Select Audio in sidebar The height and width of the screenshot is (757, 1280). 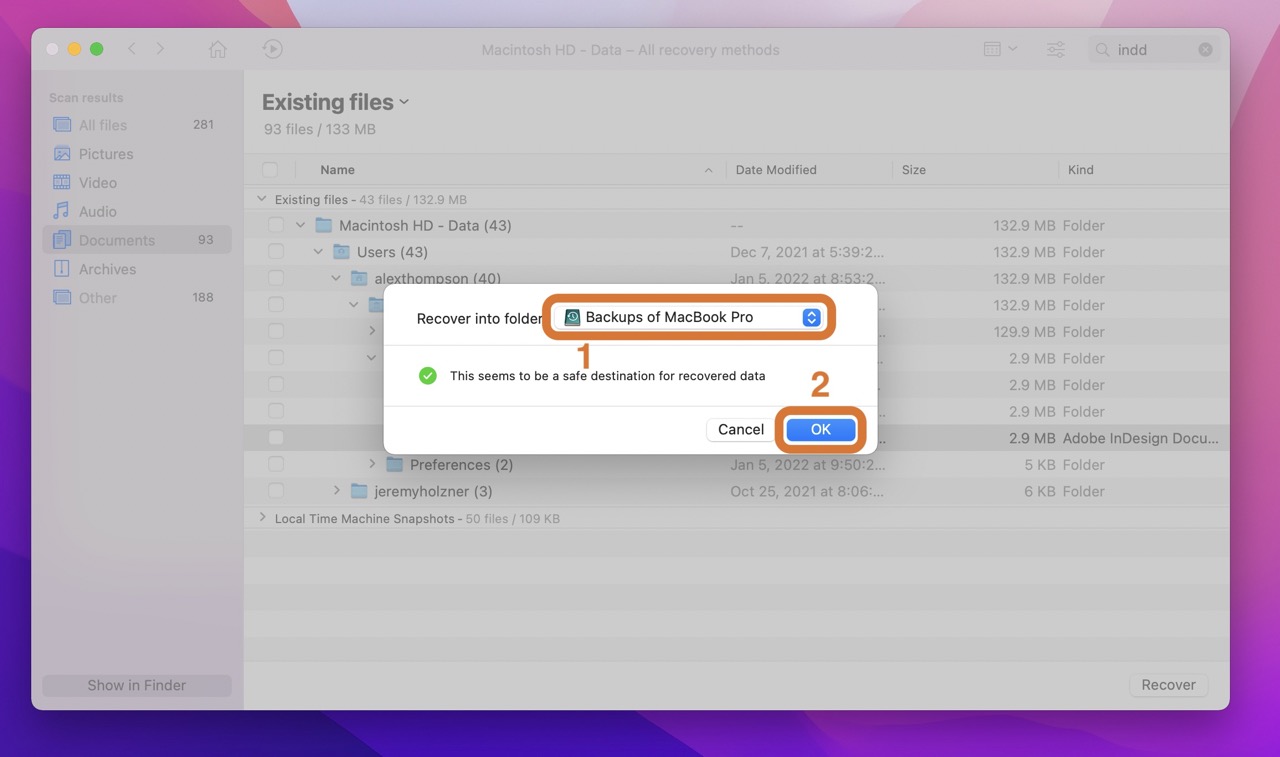click(137, 212)
